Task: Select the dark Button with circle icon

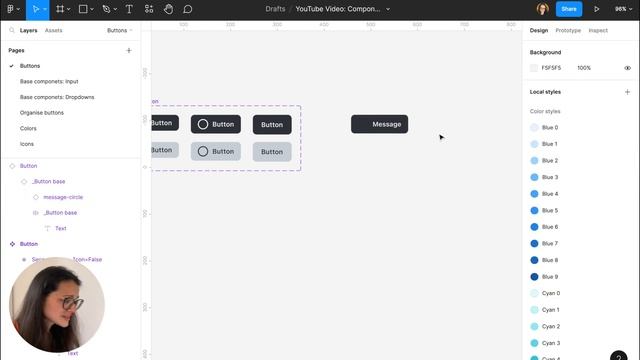Action: tap(216, 124)
